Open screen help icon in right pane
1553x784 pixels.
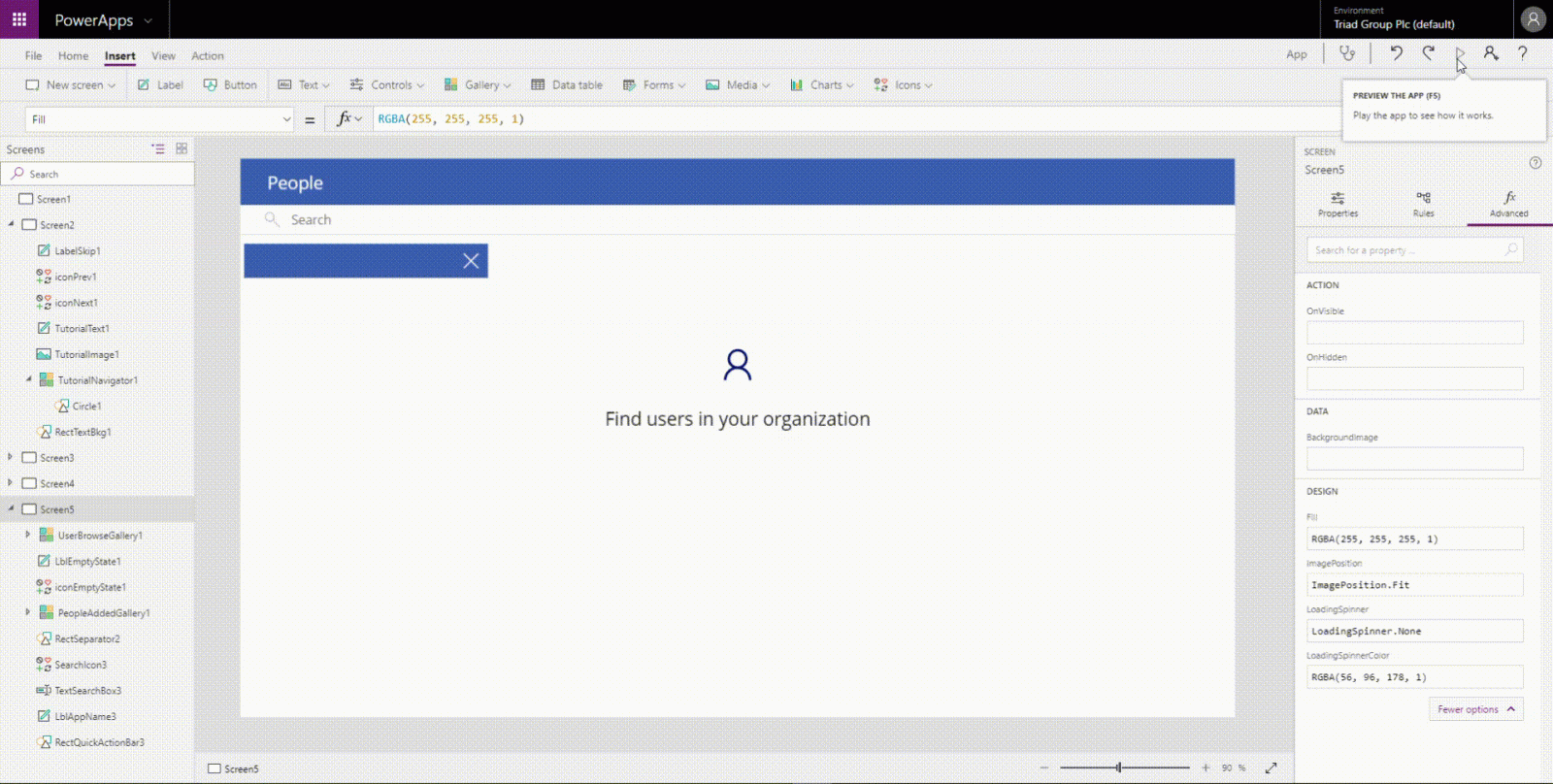coord(1536,163)
